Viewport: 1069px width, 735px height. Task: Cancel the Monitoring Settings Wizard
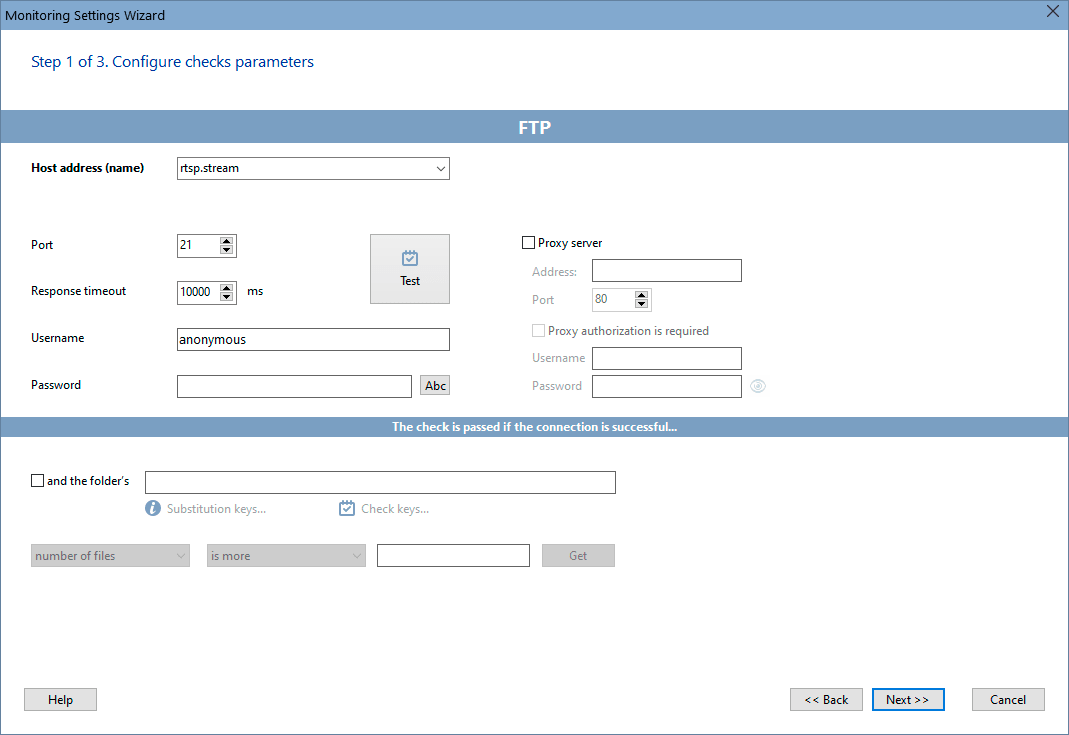click(x=1008, y=699)
